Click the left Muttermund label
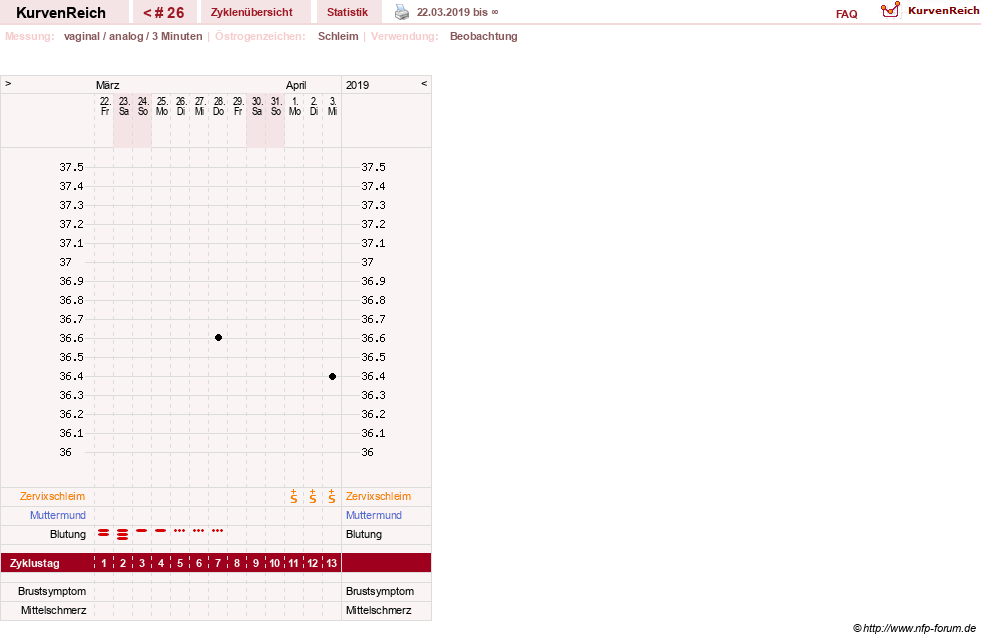 [x=58, y=515]
